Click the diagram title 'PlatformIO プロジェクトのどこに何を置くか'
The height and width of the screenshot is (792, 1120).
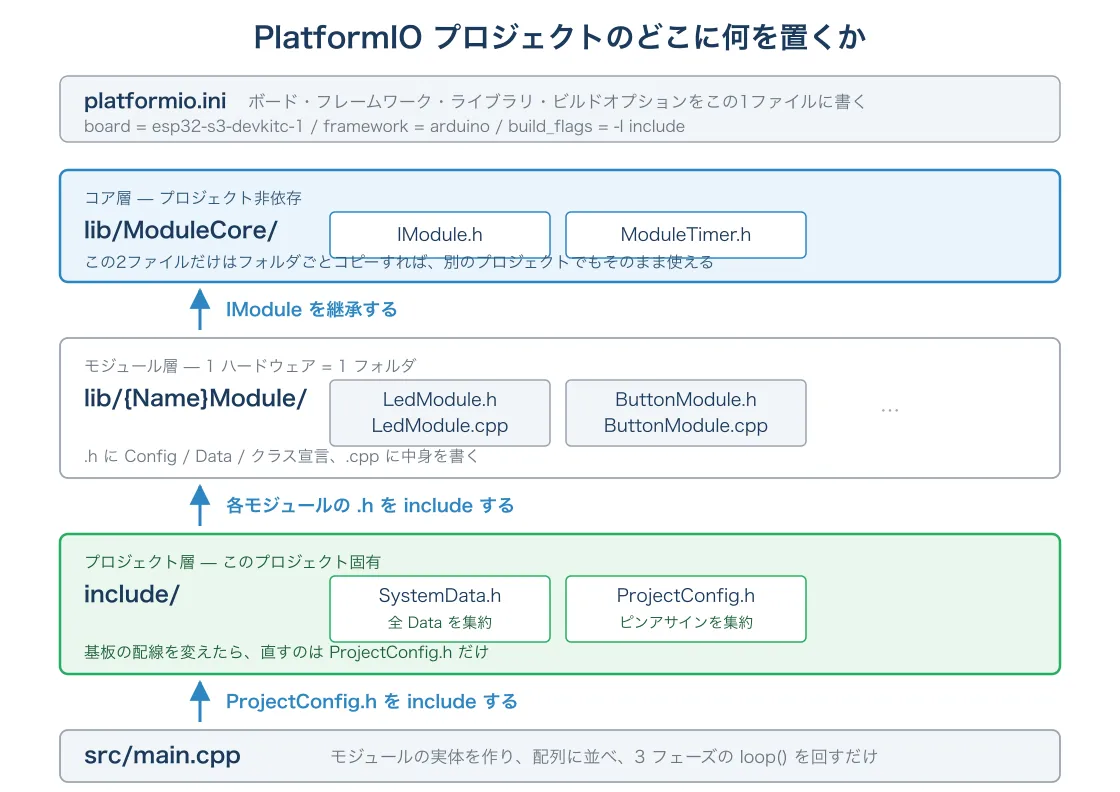tap(559, 37)
